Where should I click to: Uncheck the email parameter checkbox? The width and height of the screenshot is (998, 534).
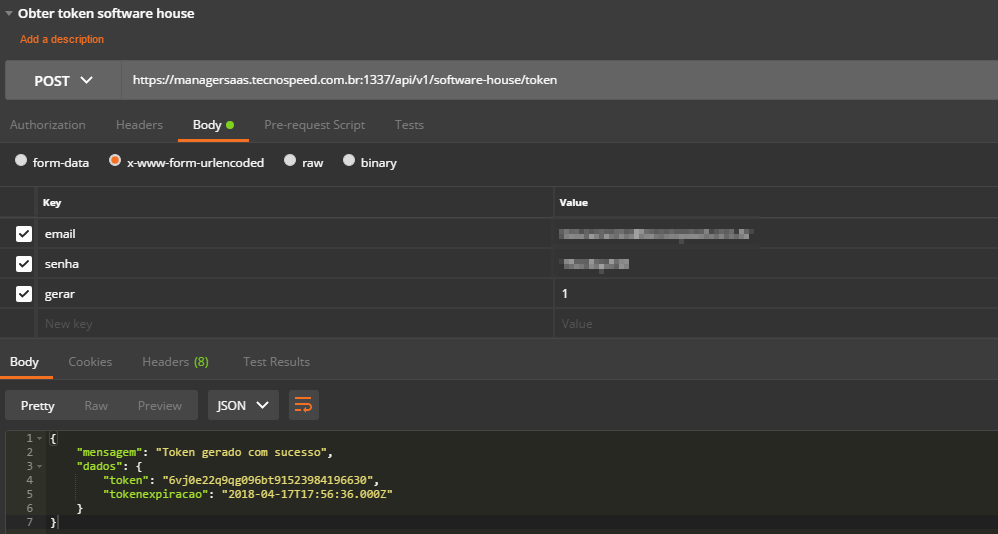coord(24,234)
